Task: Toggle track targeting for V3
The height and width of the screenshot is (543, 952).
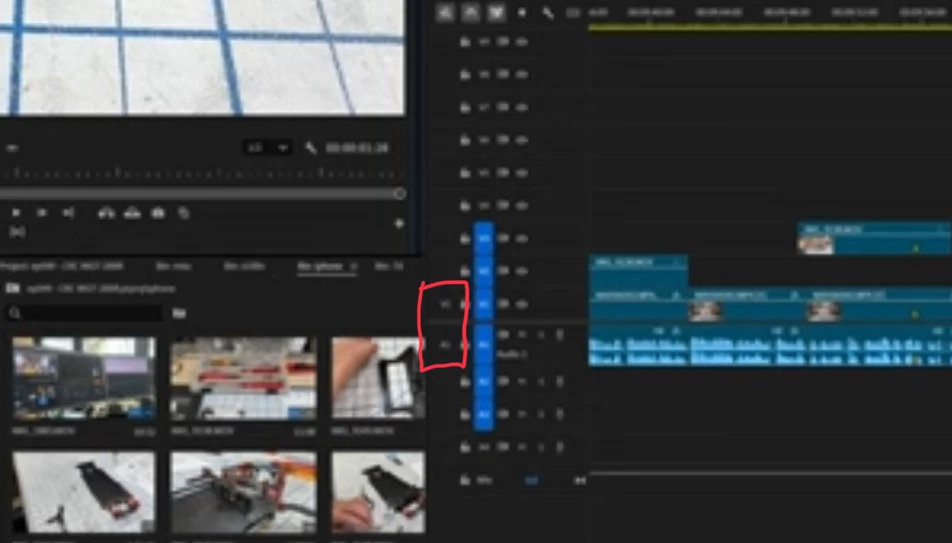Action: tap(484, 238)
